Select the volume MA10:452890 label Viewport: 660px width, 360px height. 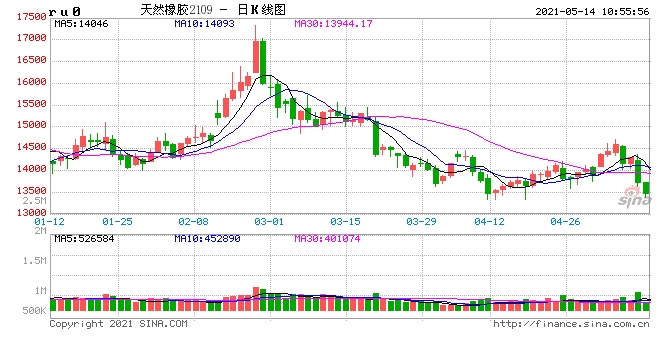(207, 239)
